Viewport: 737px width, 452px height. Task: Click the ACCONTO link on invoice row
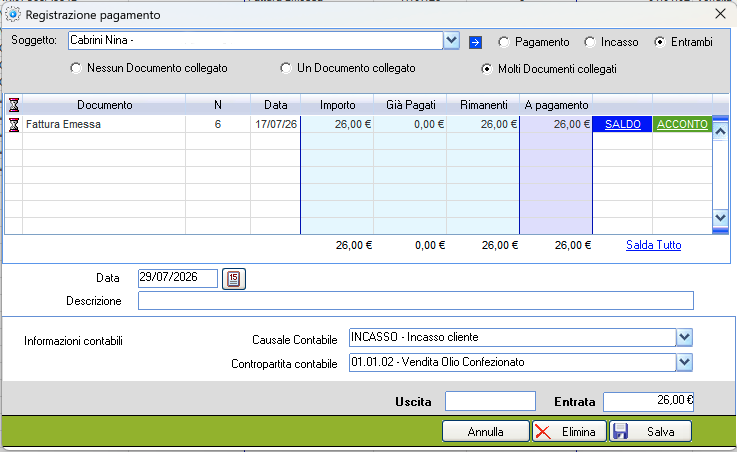point(682,125)
